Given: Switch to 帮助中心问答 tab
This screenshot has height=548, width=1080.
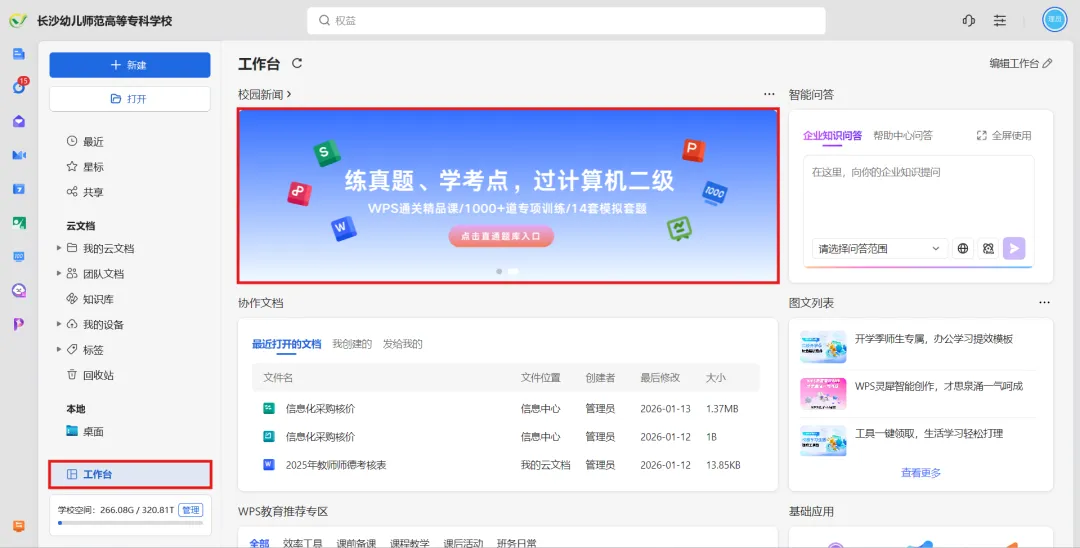Looking at the screenshot, I should pos(902,136).
